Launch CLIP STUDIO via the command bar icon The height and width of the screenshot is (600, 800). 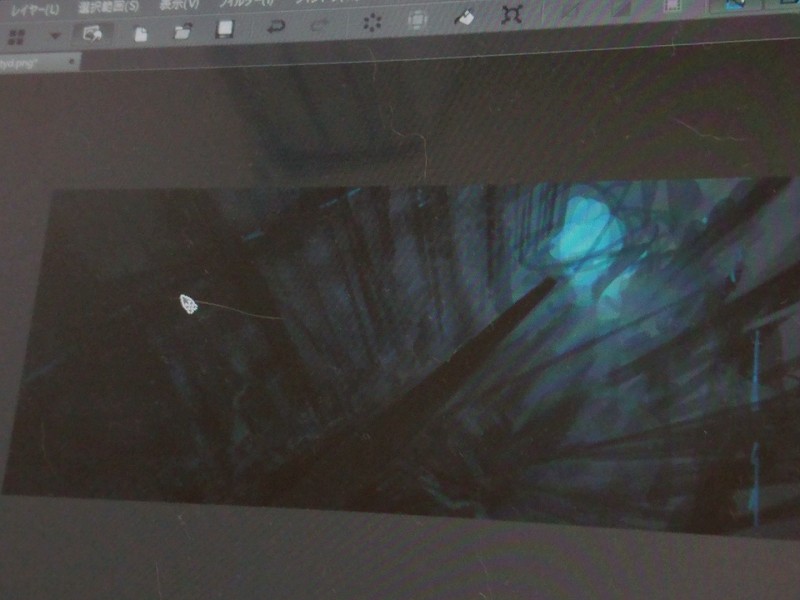click(x=92, y=34)
